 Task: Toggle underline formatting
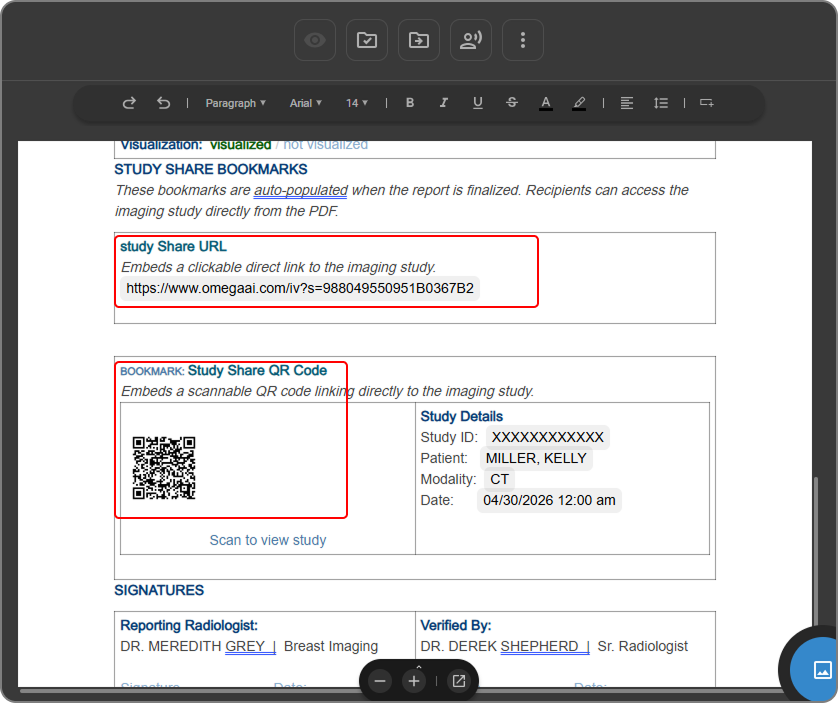[x=478, y=103]
